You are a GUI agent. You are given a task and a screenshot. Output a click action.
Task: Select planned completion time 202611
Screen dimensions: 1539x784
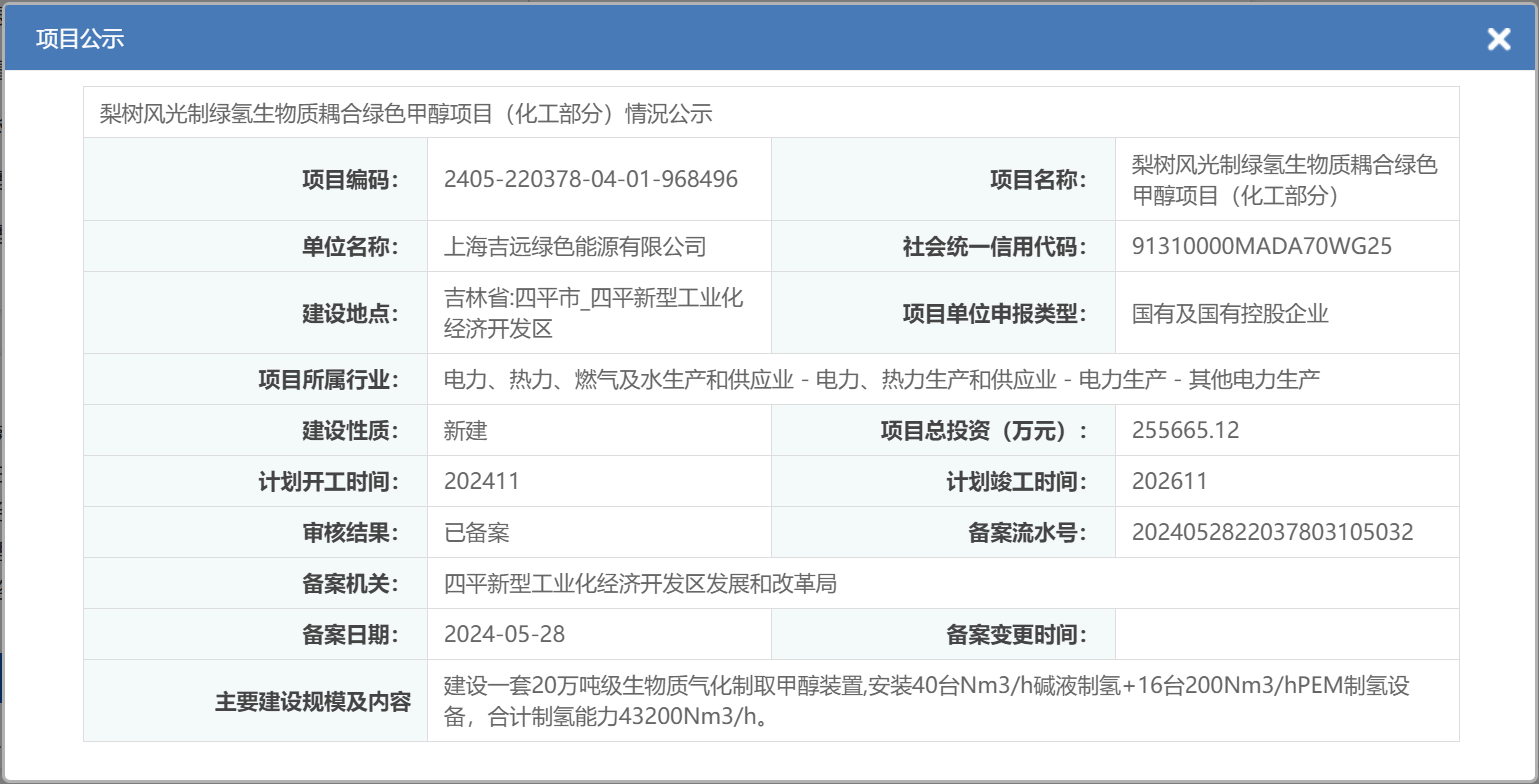(1170, 481)
